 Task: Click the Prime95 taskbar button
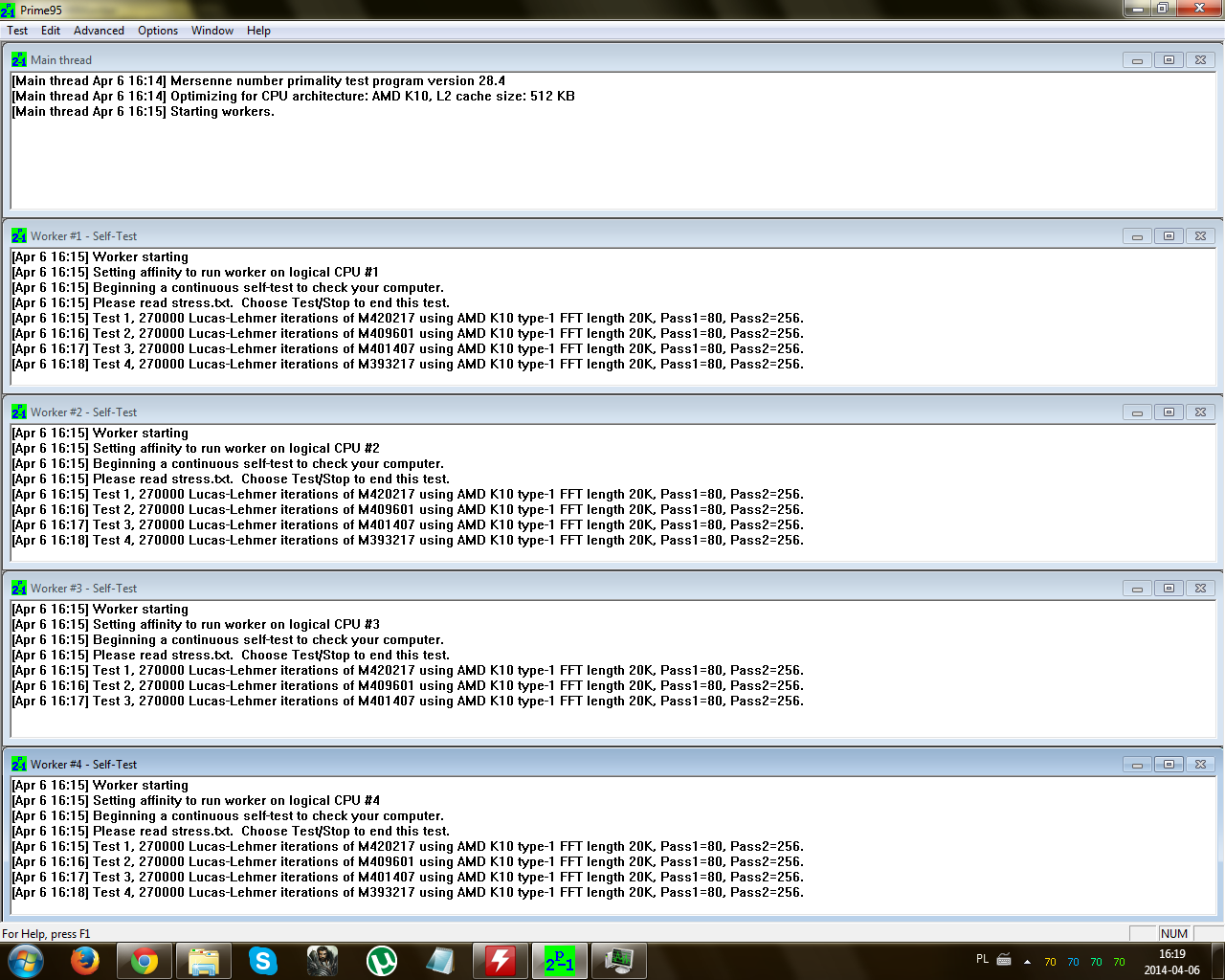click(x=560, y=961)
